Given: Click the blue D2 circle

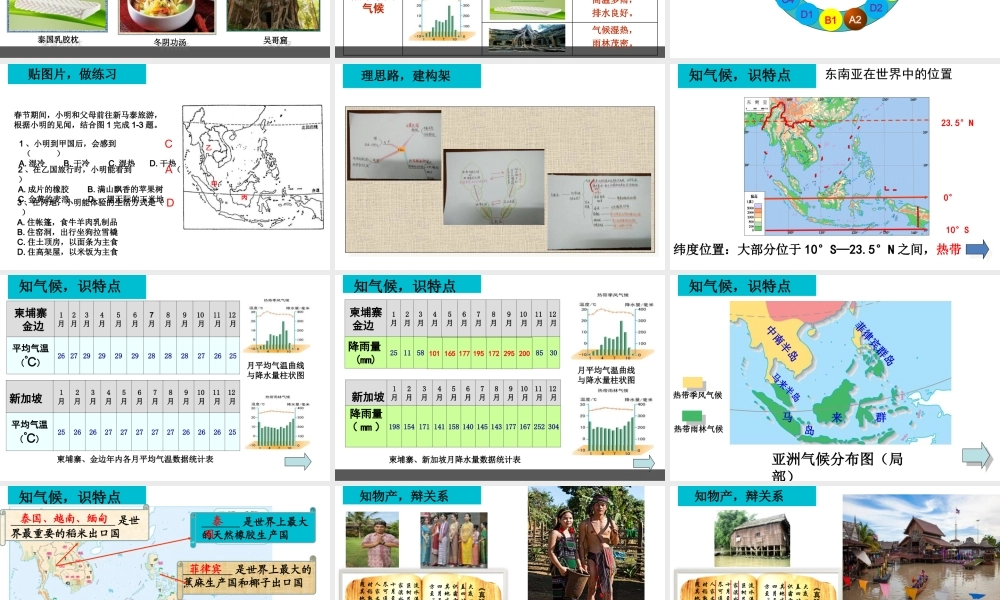Looking at the screenshot, I should tap(876, 8).
